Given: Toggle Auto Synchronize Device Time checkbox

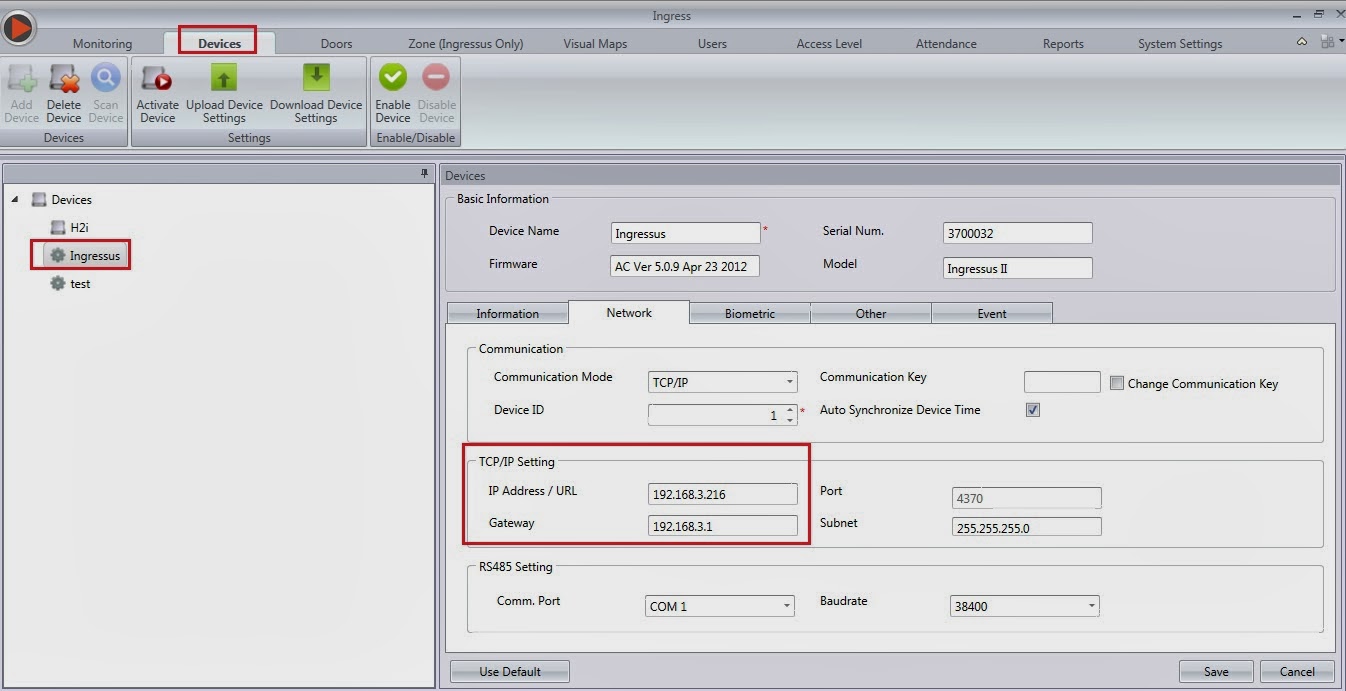Looking at the screenshot, I should pyautogui.click(x=1033, y=410).
